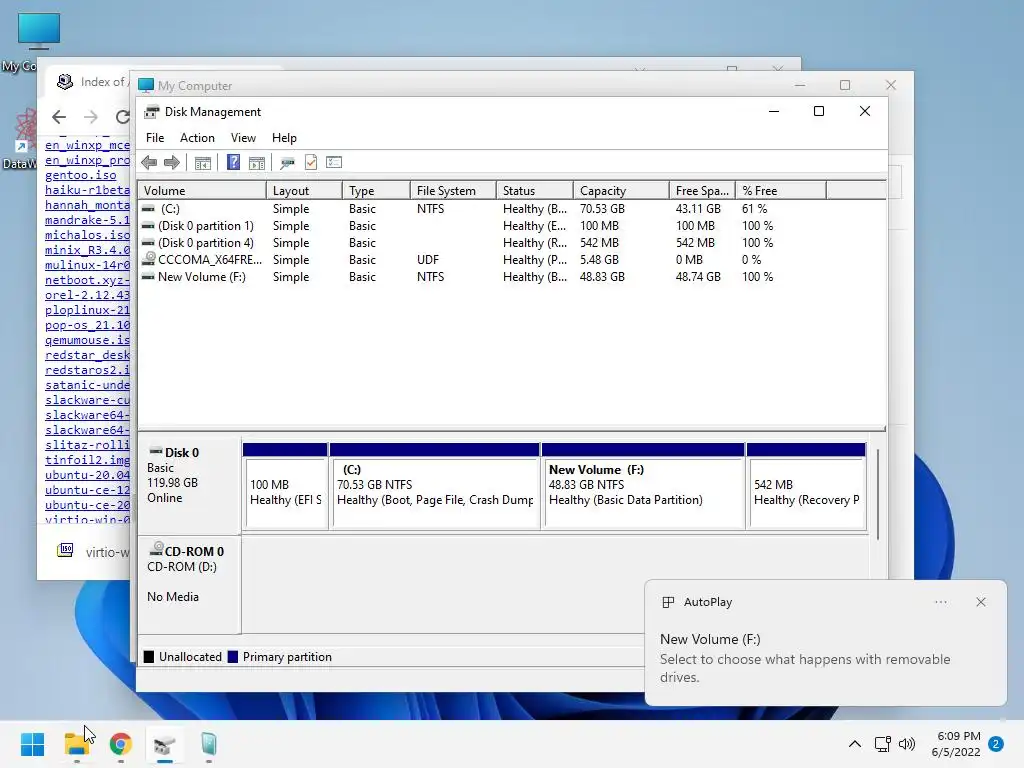Click the Connect/Refresh disk toolbar icon

click(x=287, y=163)
